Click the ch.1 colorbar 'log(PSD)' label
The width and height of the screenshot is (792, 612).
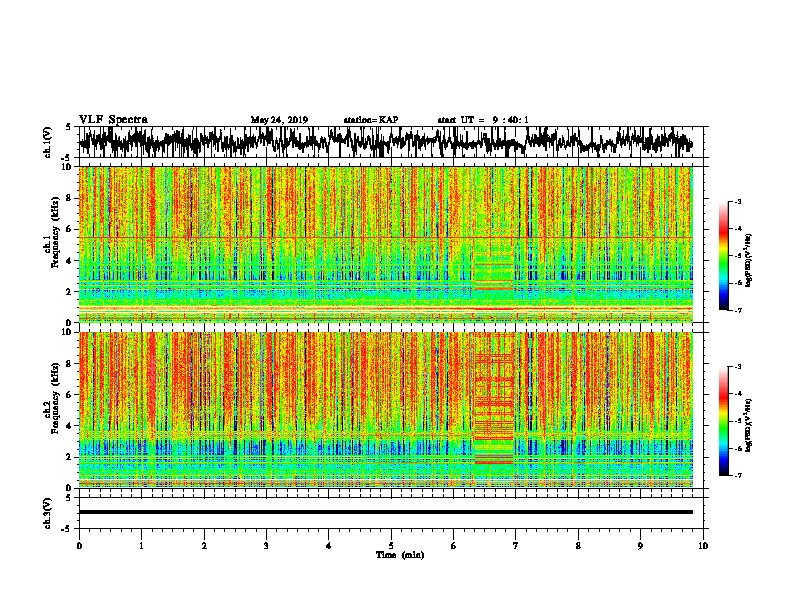point(748,260)
